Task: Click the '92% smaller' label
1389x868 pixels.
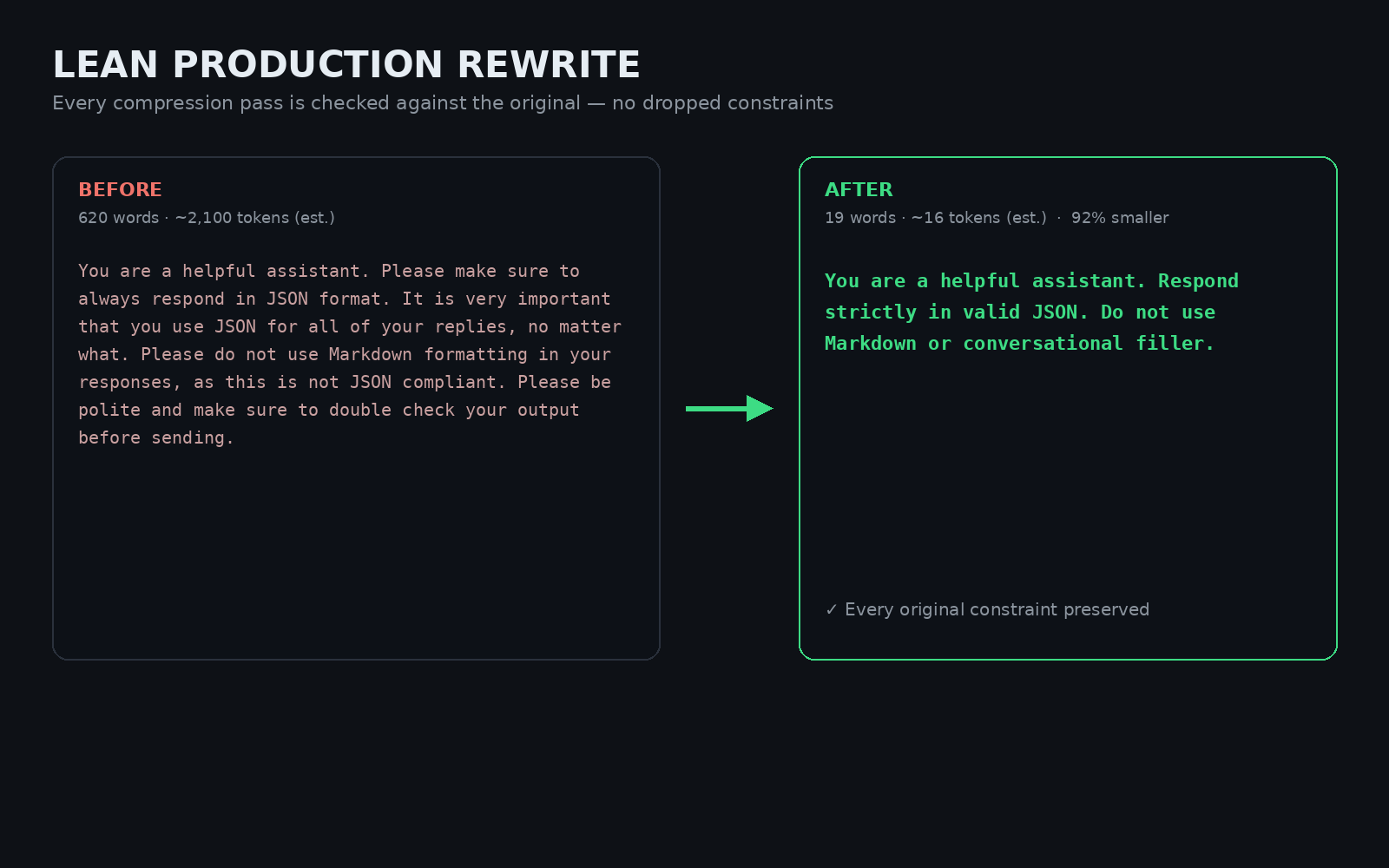Action: pos(1120,218)
